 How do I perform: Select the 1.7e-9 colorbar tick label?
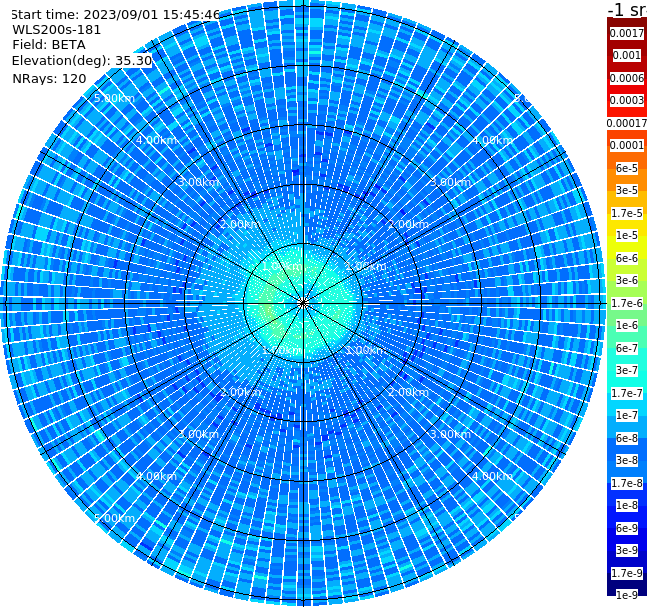(x=627, y=573)
